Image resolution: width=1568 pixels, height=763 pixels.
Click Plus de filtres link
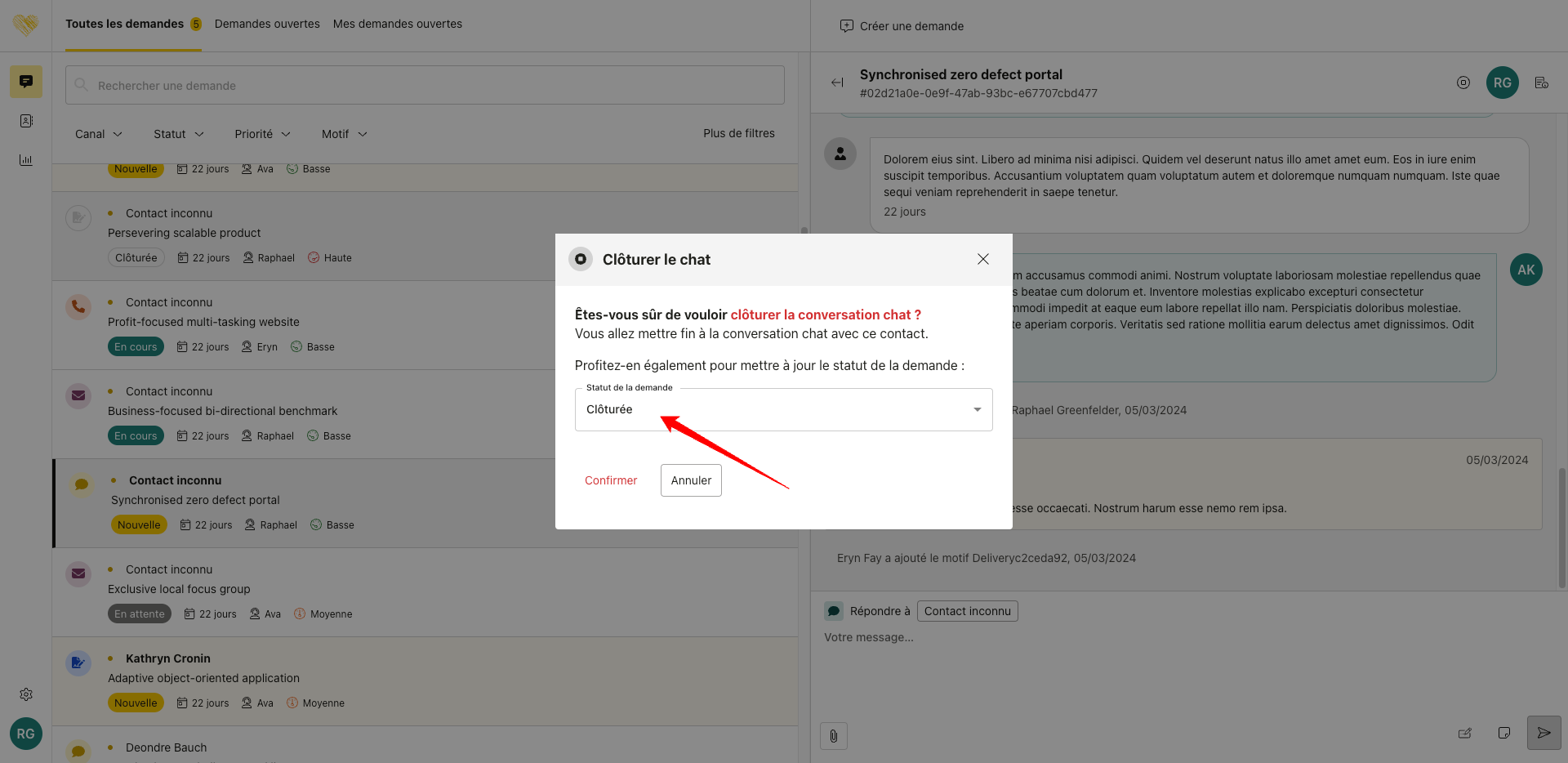pos(738,133)
